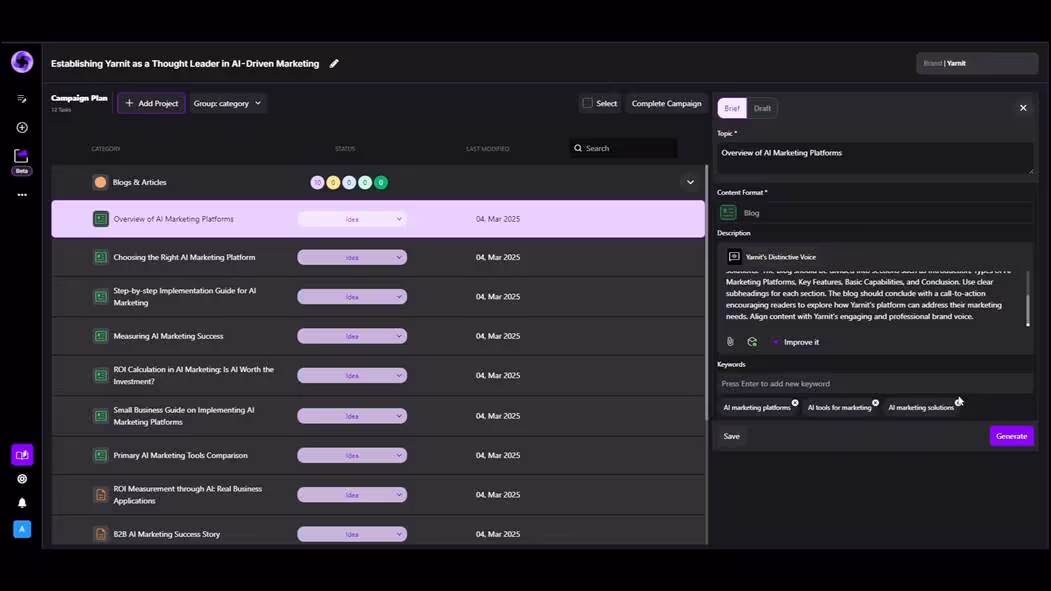
Task: Open status dropdown for Step-by-step Implementation Guide
Action: (x=352, y=297)
